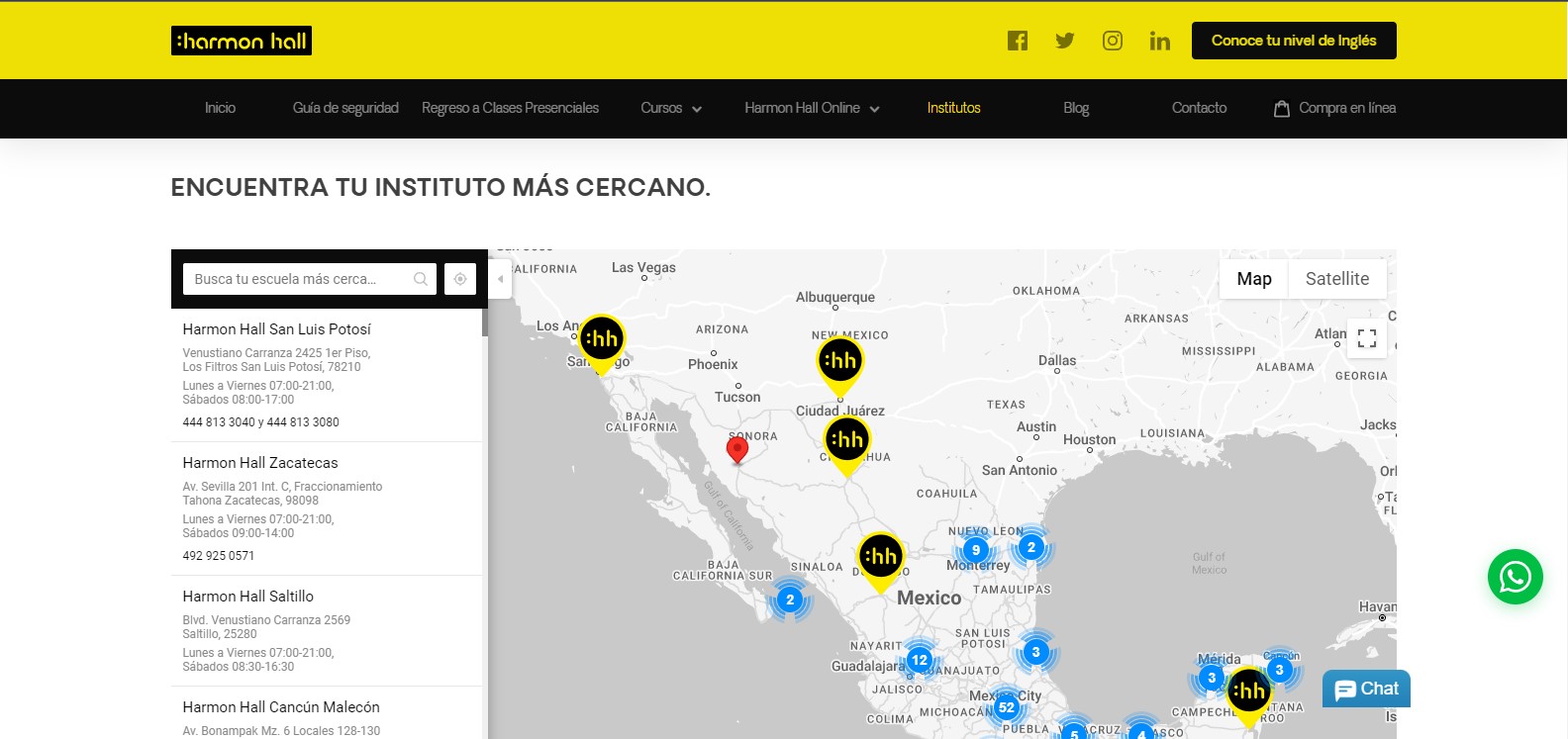
Task: Click the hh marker near San Diego
Action: click(601, 343)
